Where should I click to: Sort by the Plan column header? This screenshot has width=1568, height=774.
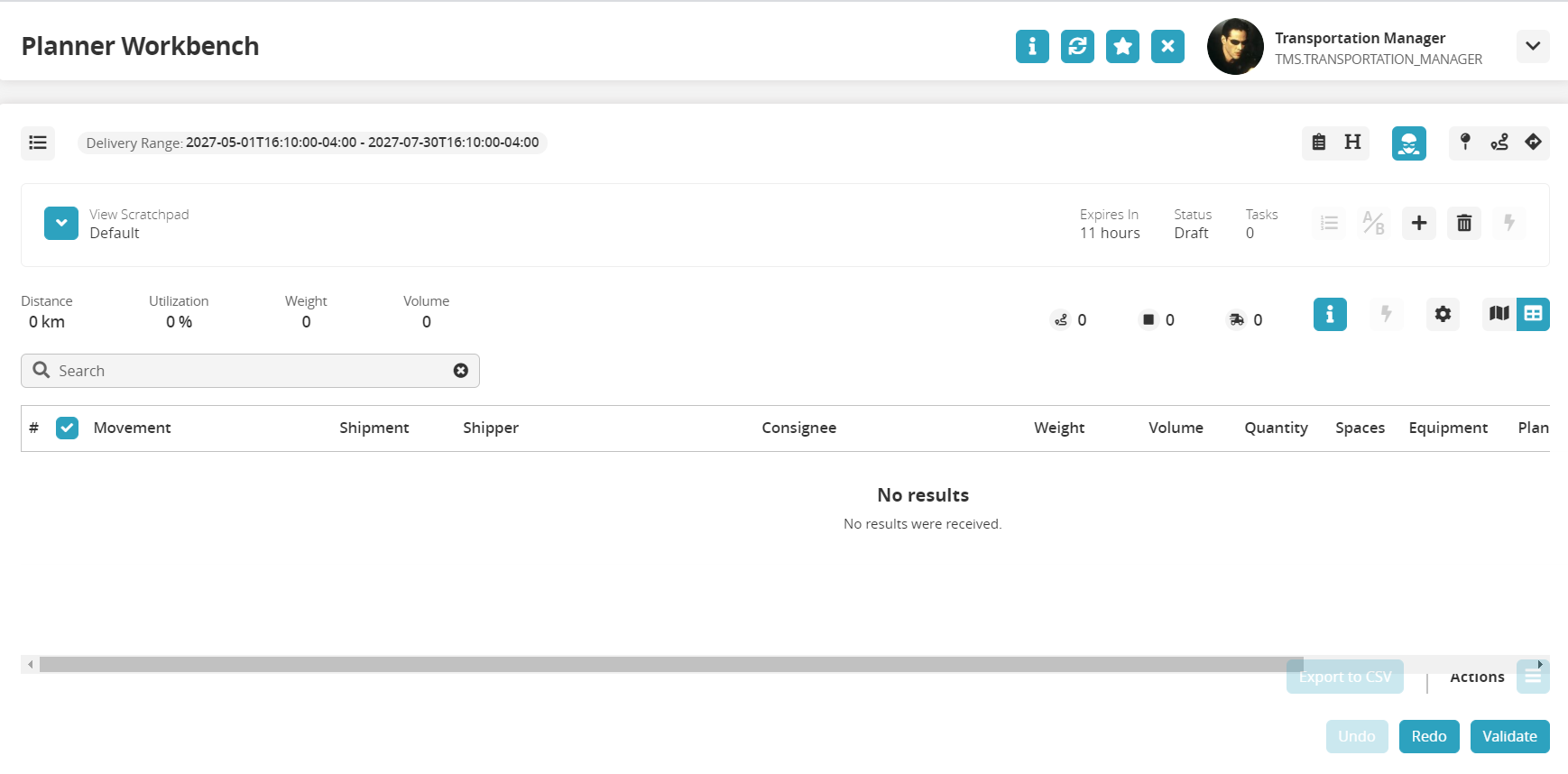coord(1533,428)
